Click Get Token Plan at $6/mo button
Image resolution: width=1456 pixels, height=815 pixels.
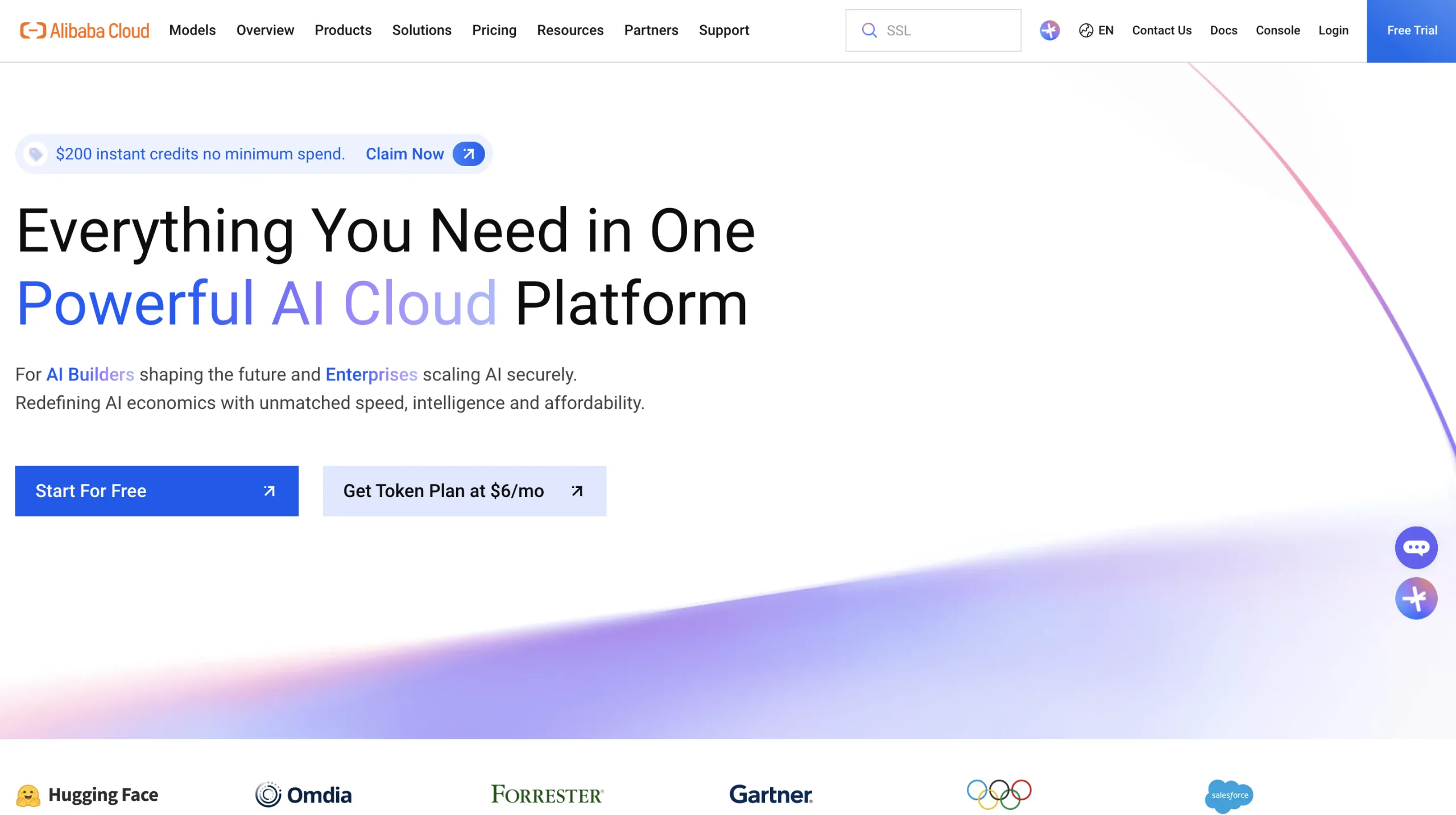click(x=464, y=490)
